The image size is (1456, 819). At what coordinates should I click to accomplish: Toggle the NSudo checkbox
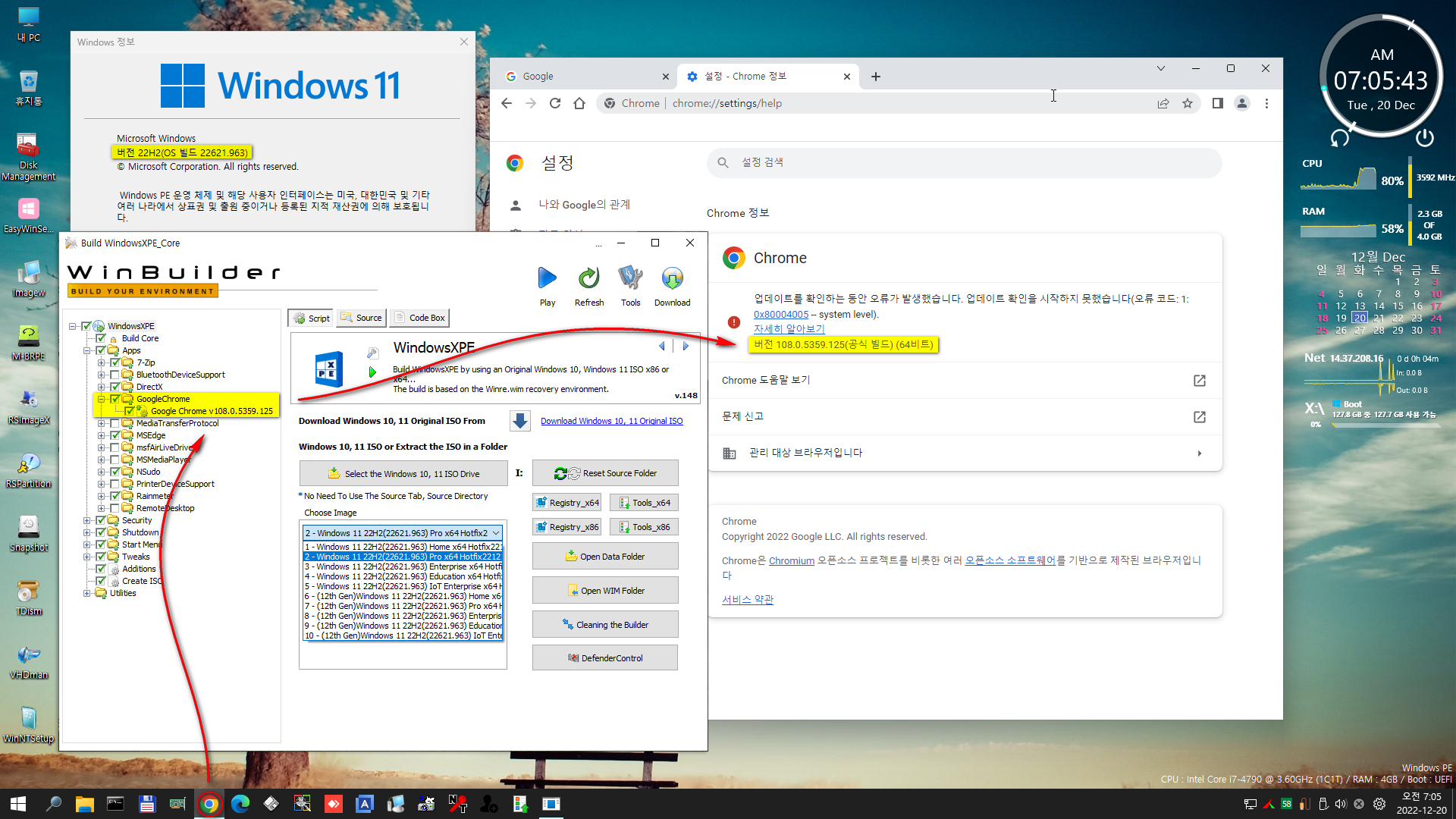click(x=115, y=472)
